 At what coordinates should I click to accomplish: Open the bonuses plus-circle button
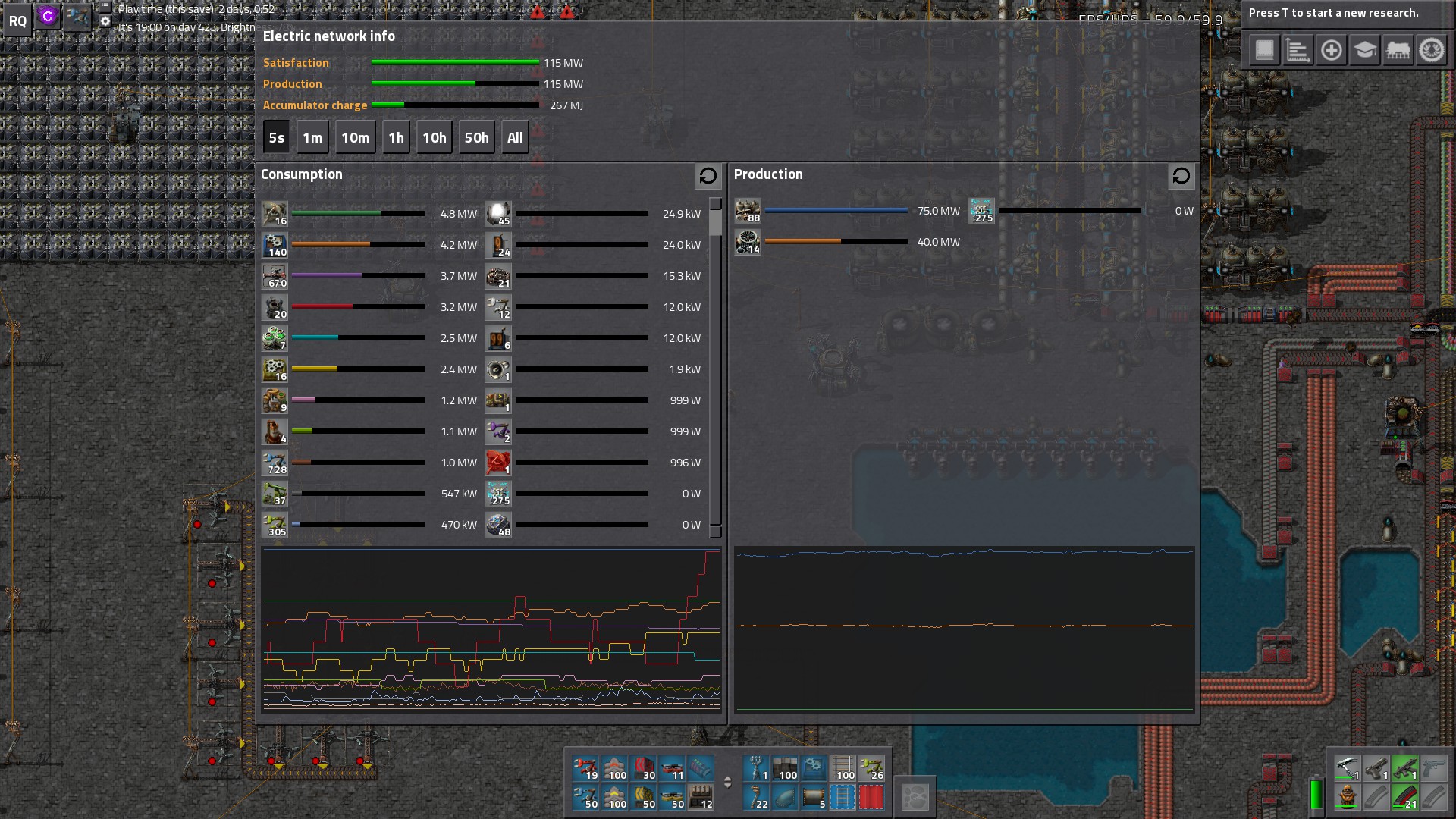pos(1331,50)
